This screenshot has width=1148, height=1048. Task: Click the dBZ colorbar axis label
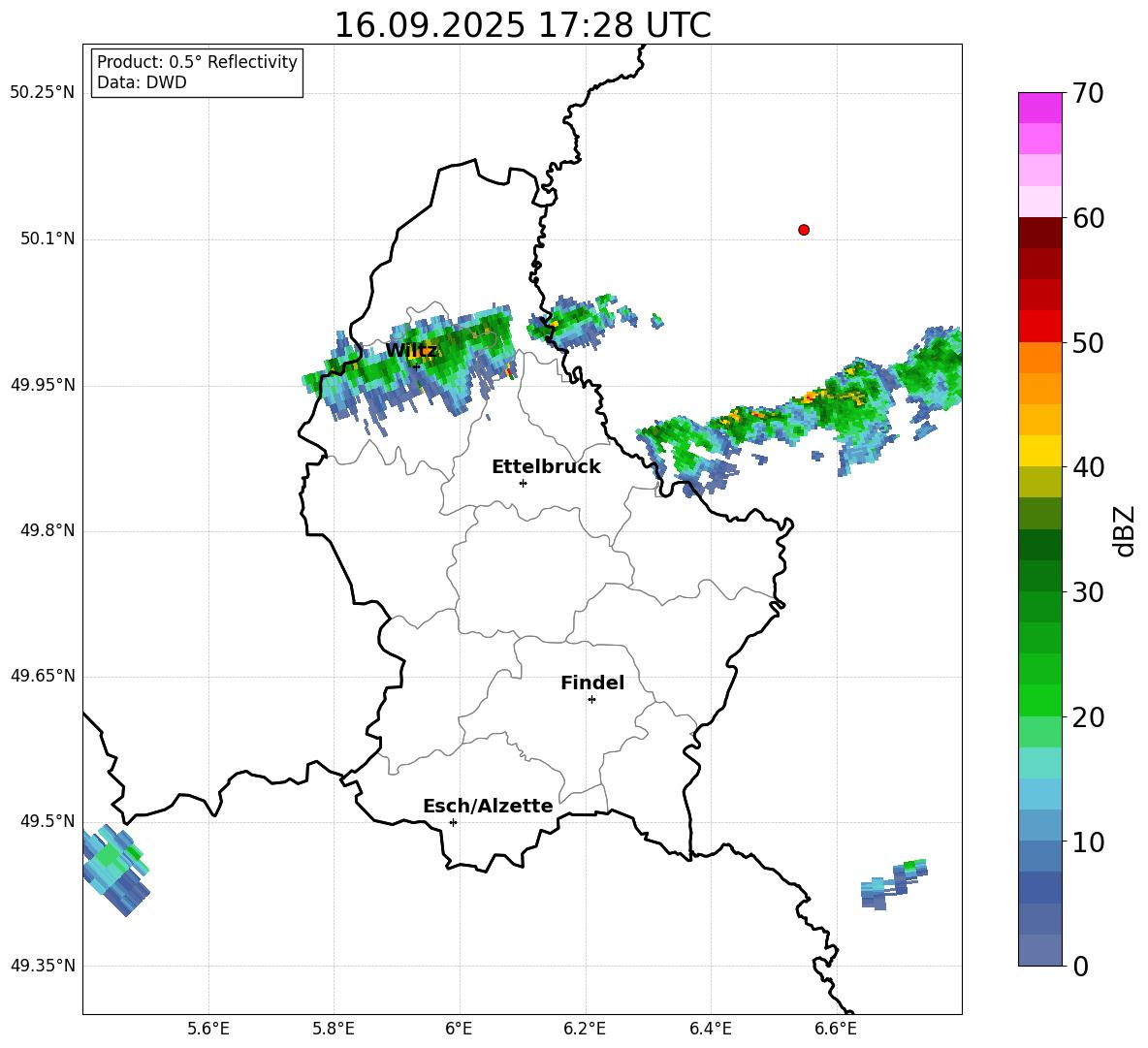pyautogui.click(x=1124, y=530)
